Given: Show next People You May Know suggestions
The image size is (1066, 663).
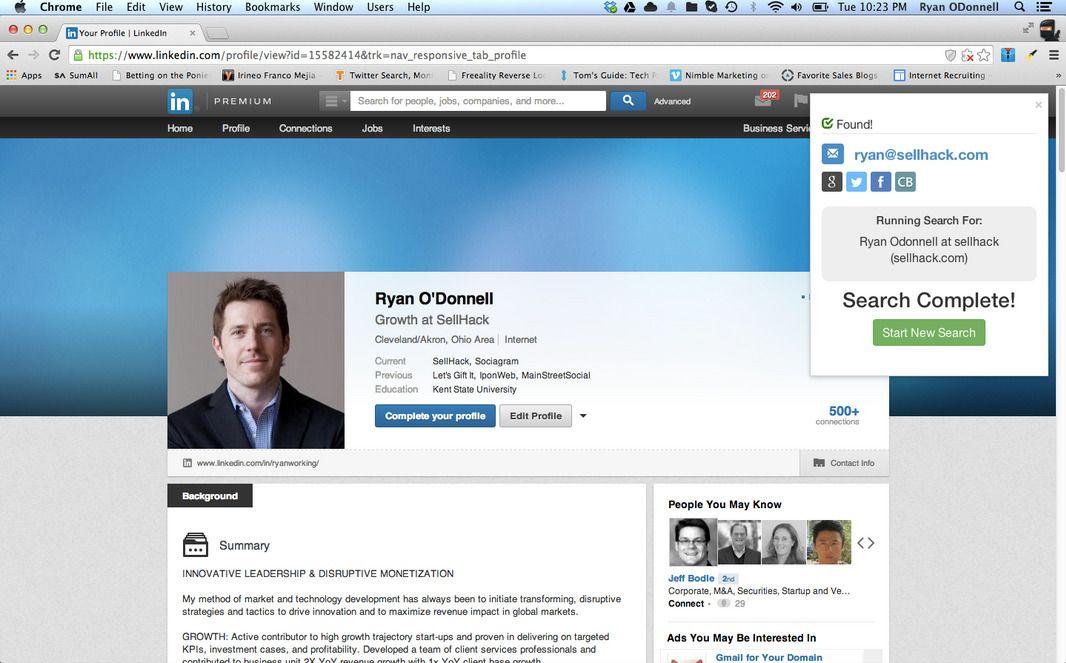Looking at the screenshot, I should [x=871, y=543].
